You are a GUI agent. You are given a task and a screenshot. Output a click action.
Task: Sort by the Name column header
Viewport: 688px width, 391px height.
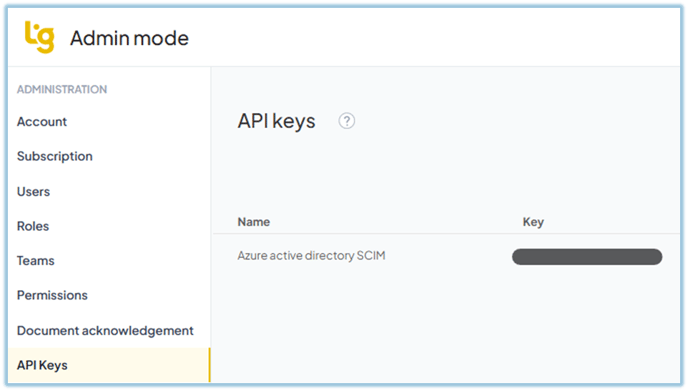(x=254, y=222)
